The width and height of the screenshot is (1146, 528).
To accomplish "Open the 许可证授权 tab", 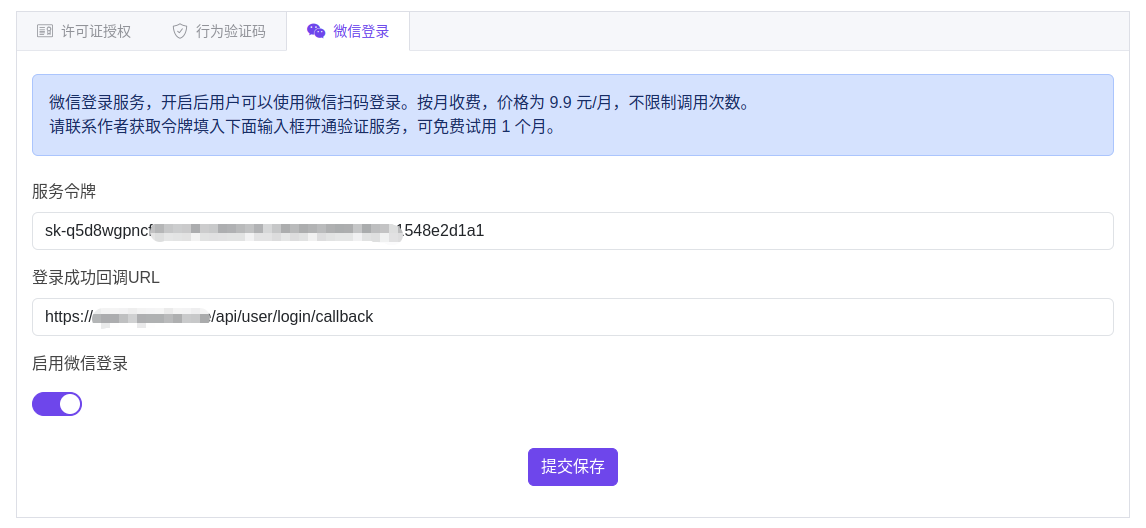I will (x=84, y=31).
